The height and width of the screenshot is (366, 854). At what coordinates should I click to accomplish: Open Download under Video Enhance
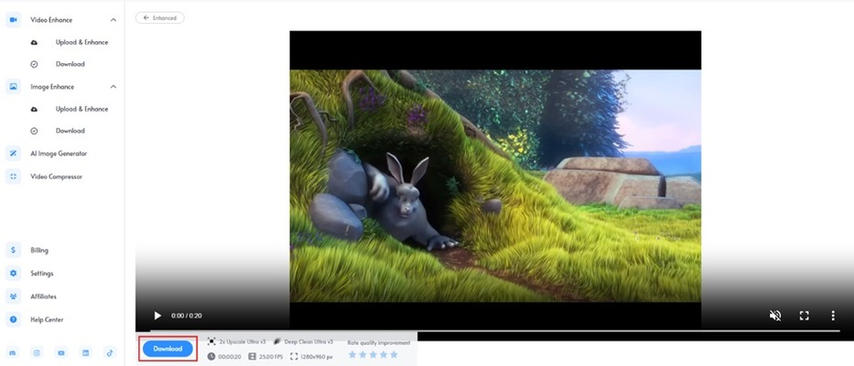70,64
